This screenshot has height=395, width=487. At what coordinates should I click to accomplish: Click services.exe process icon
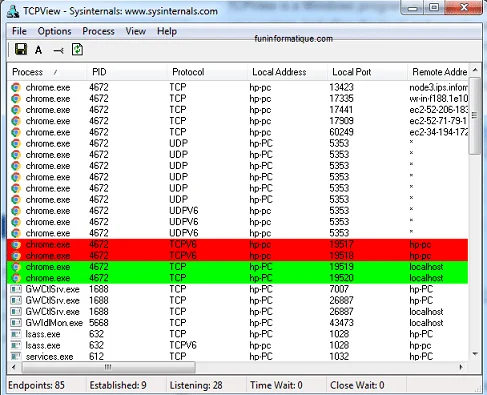16,356
